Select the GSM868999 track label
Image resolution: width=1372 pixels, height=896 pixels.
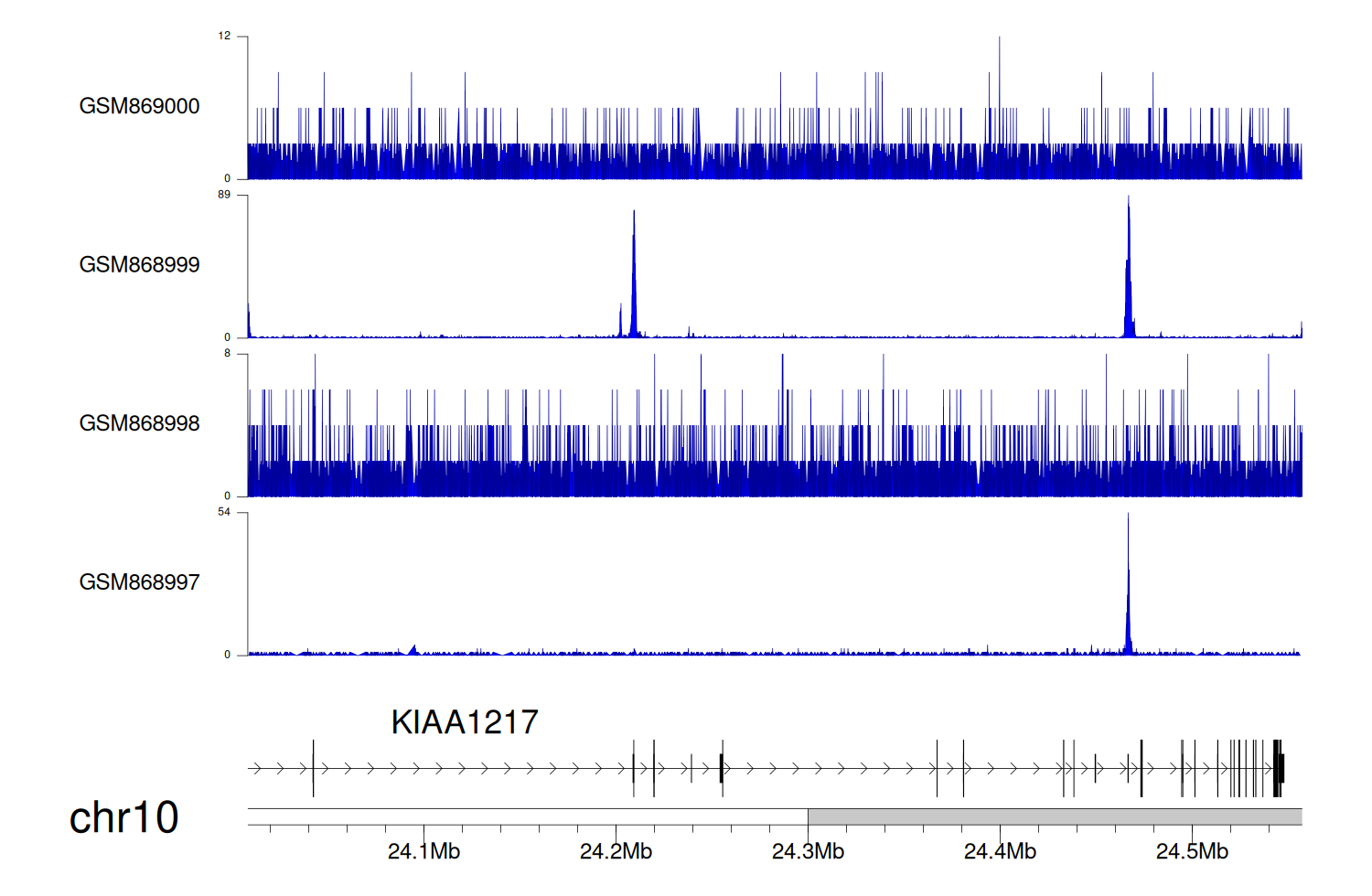[139, 265]
